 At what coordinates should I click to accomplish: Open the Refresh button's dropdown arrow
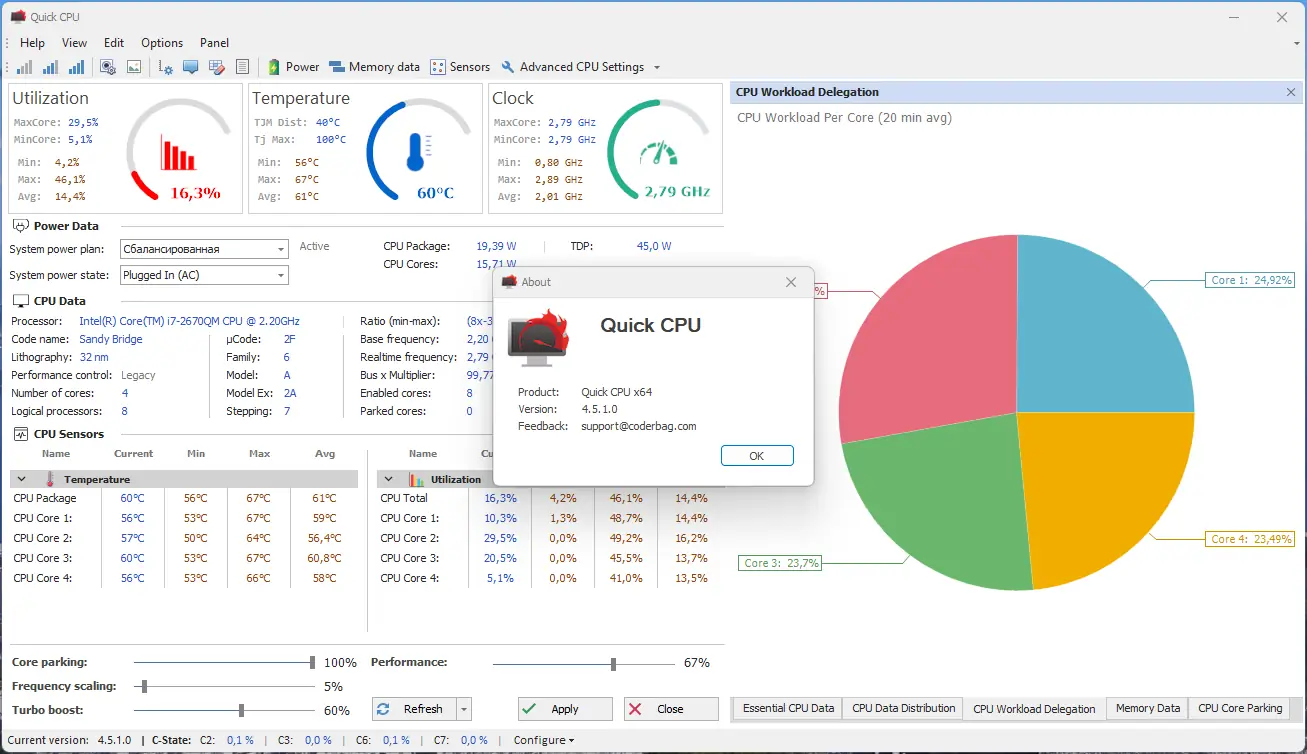pos(463,709)
